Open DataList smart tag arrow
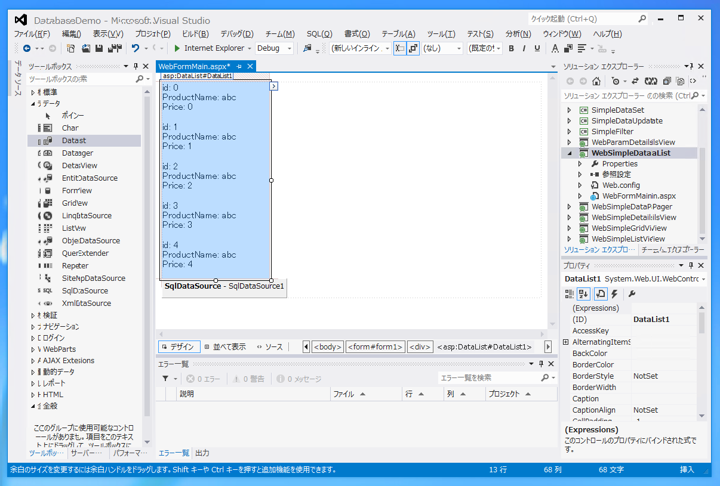 coord(274,86)
